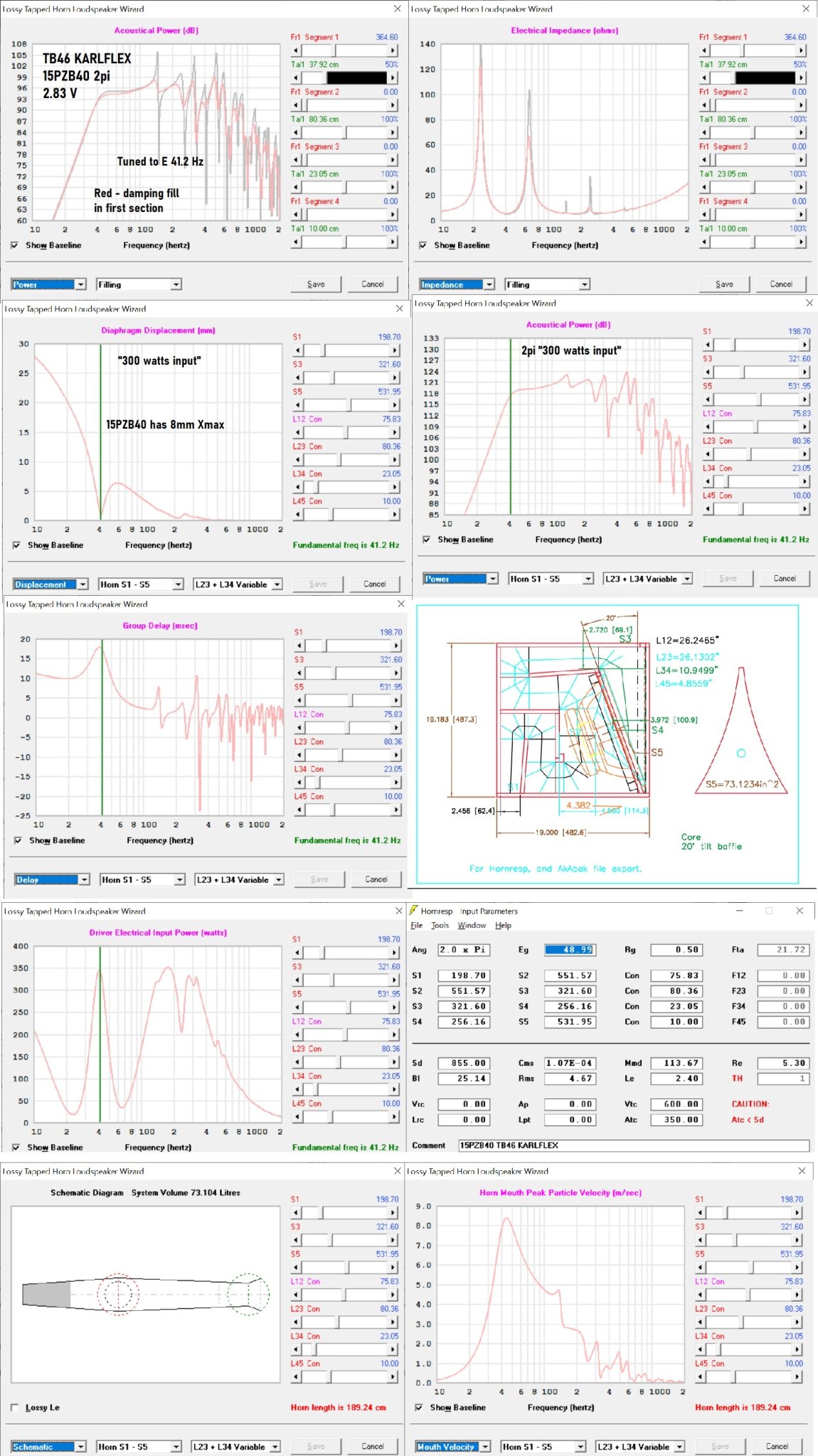The height and width of the screenshot is (1456, 818).
Task: Click 'Horn length is 189.24 cm' text in Schematic Diagram window
Action: [x=339, y=1408]
